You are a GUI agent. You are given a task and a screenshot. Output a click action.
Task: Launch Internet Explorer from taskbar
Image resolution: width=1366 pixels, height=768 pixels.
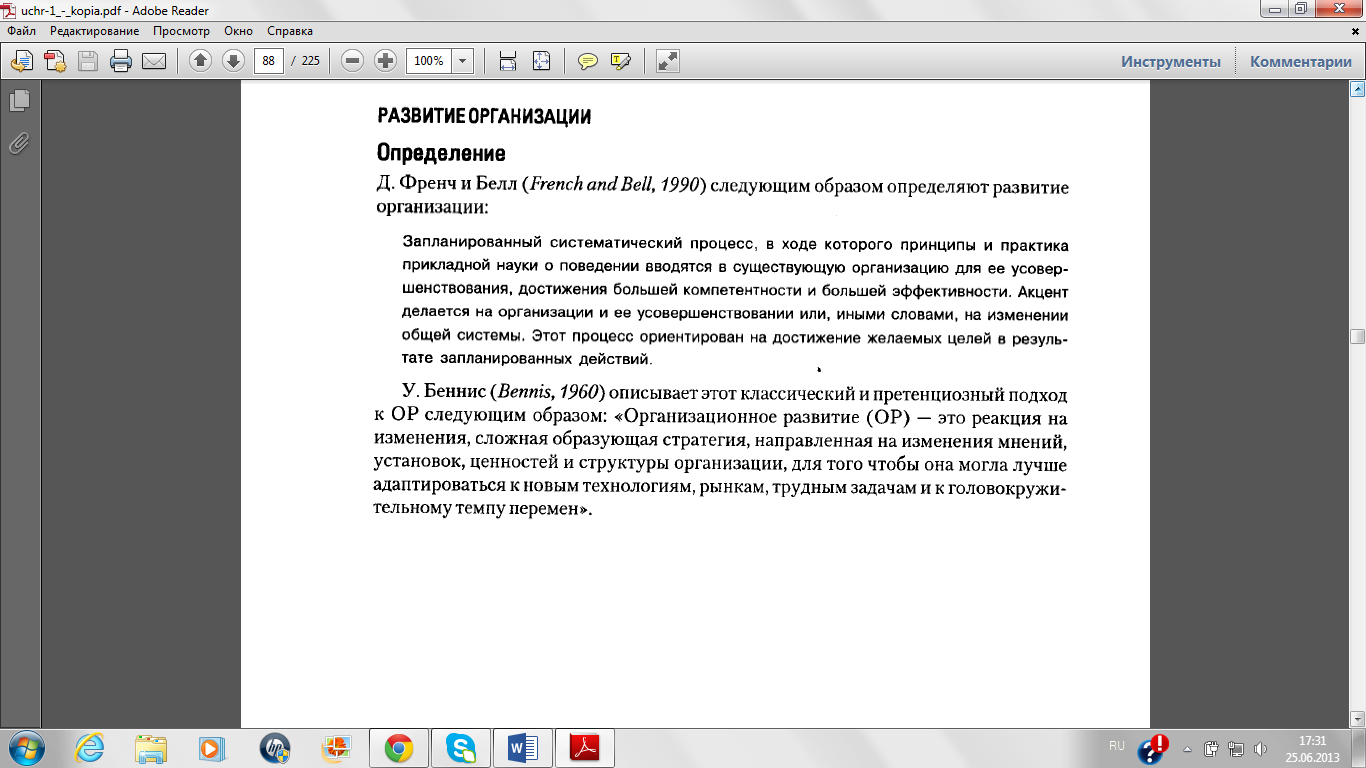point(90,748)
